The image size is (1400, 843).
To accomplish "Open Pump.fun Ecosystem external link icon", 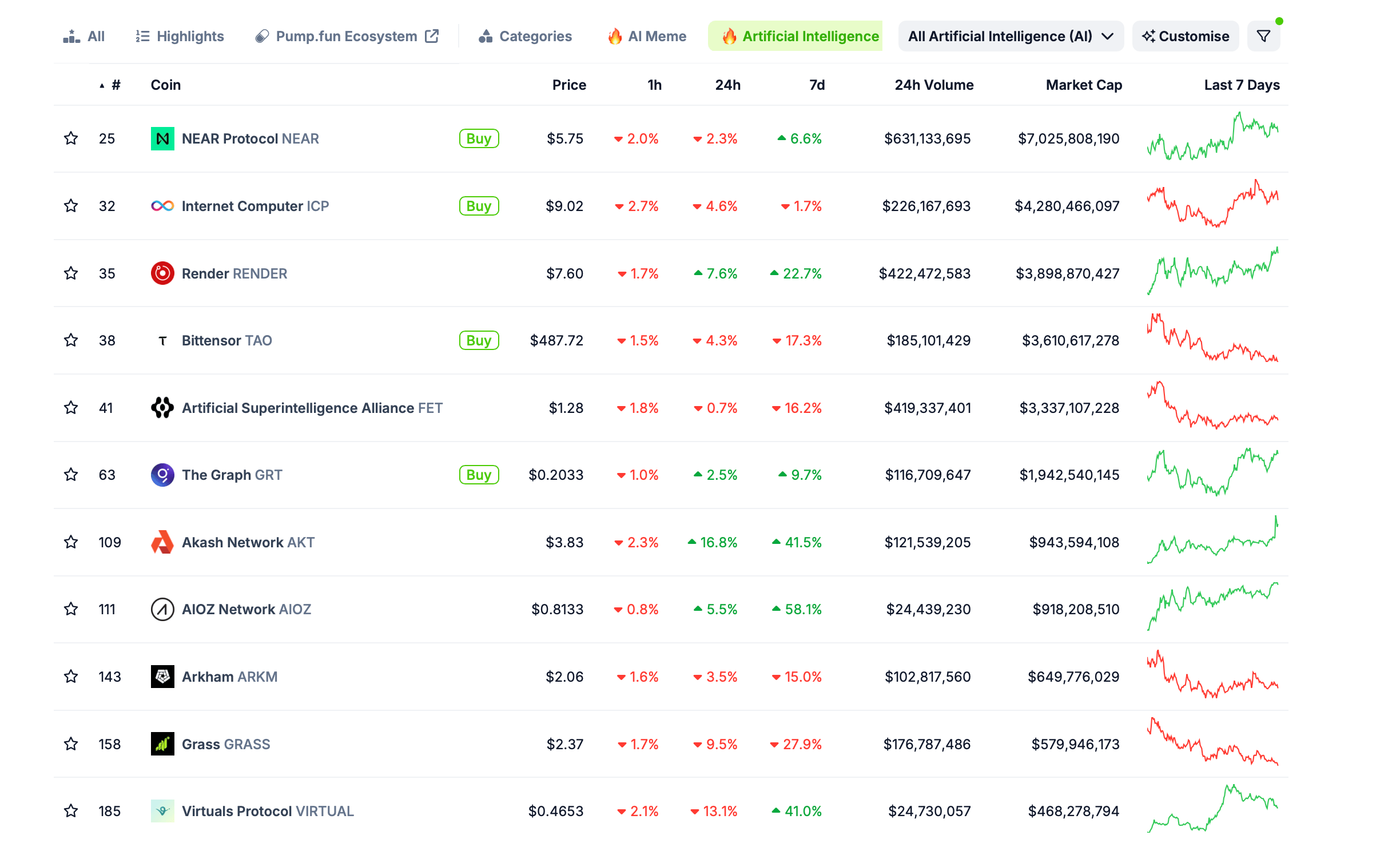I will [432, 36].
